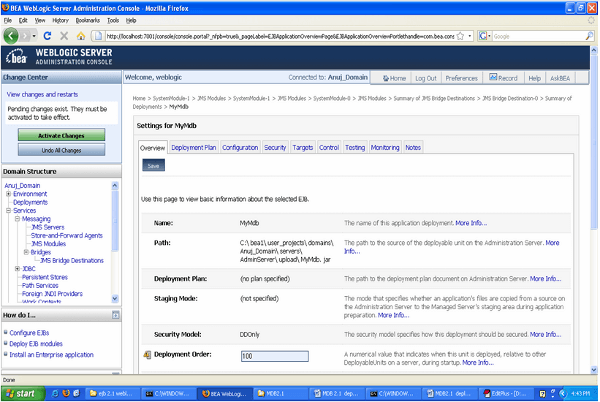The image size is (600, 402).
Task: Switch to the Notes tab
Action: click(x=413, y=148)
